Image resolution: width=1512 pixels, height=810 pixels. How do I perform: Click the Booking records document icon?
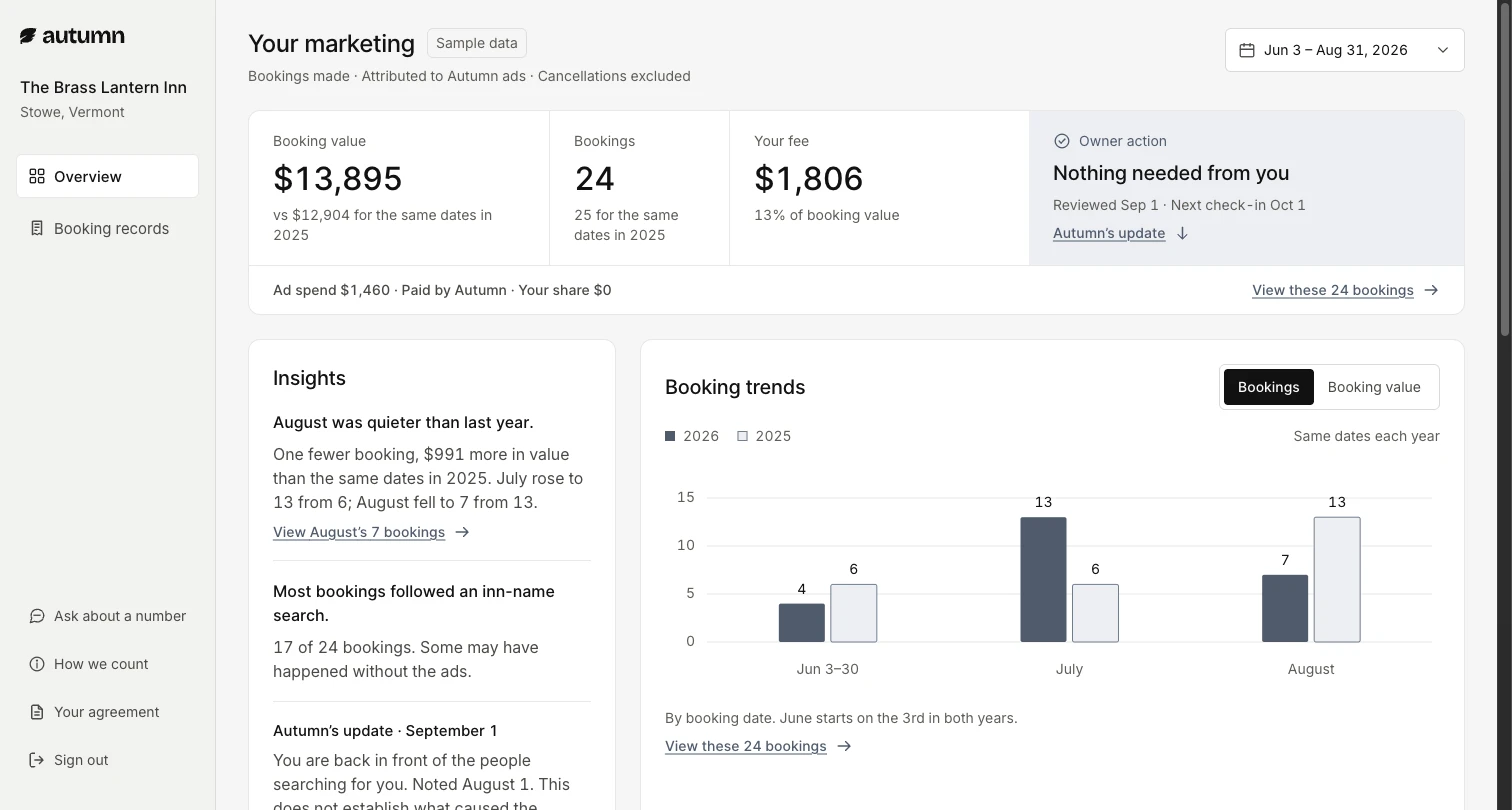tap(37, 228)
